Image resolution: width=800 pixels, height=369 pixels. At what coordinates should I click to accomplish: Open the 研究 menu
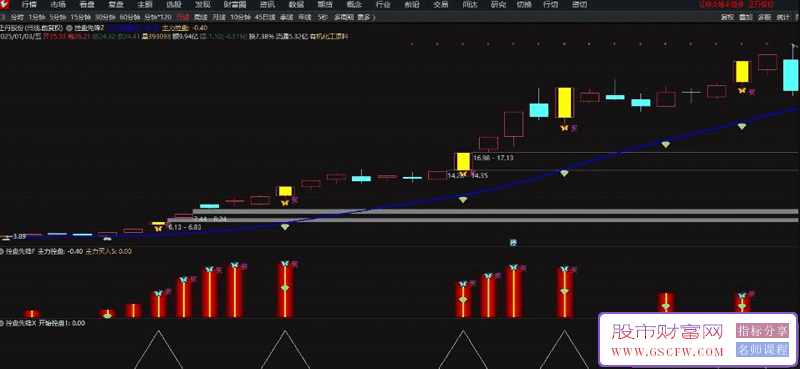(498, 5)
